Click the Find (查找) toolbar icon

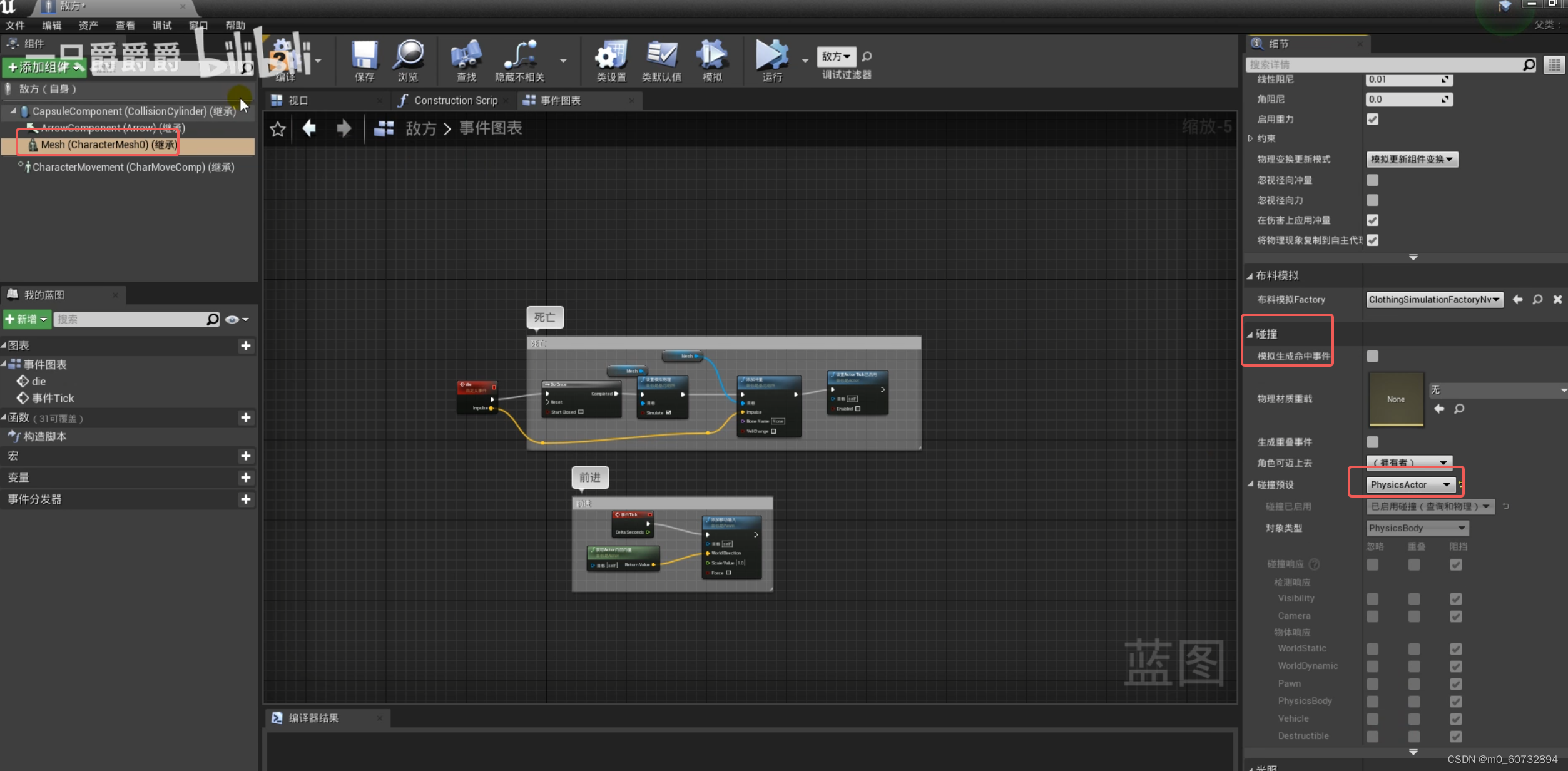point(466,61)
